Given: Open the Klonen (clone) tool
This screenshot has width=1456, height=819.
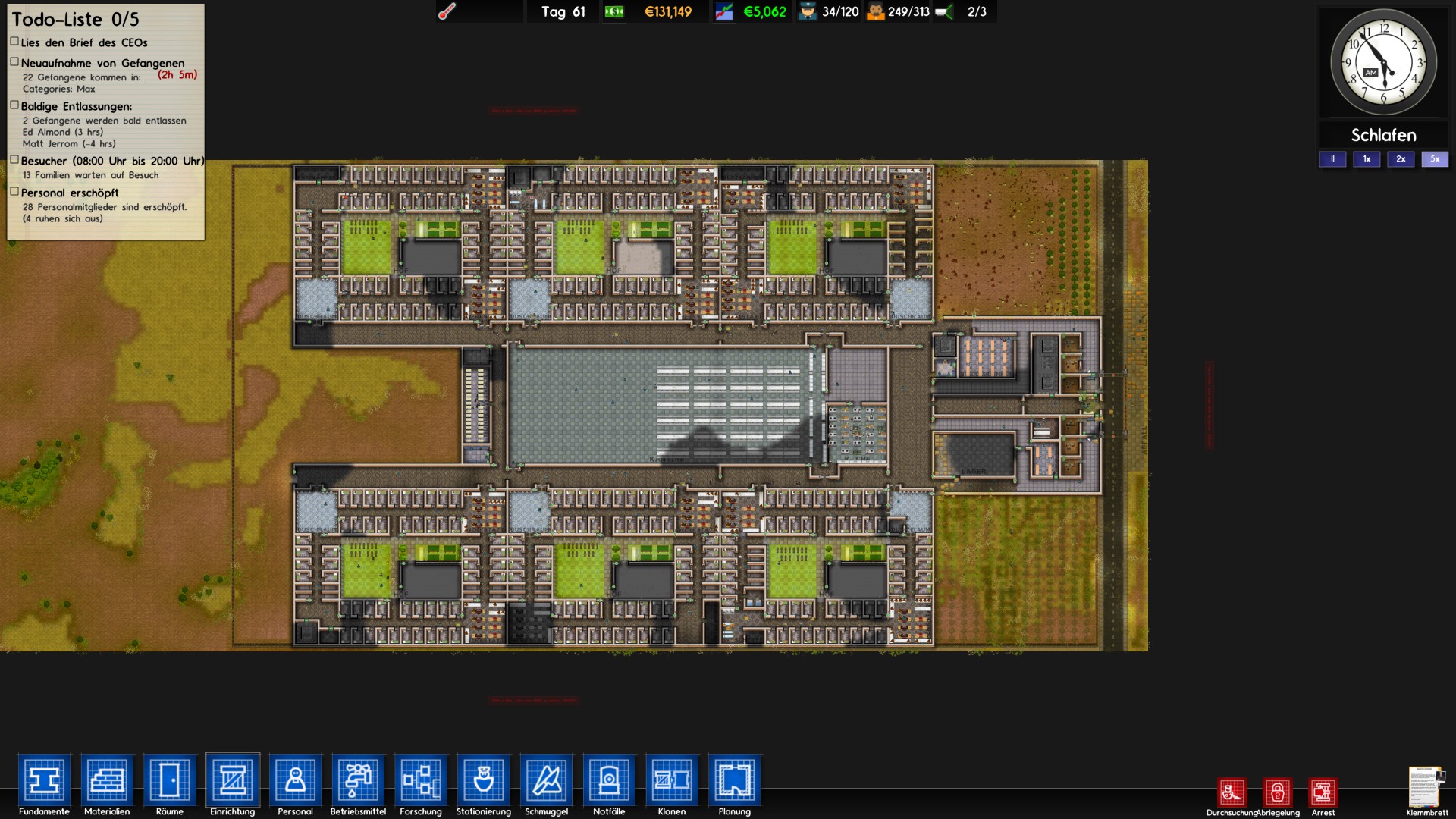Looking at the screenshot, I should (672, 780).
